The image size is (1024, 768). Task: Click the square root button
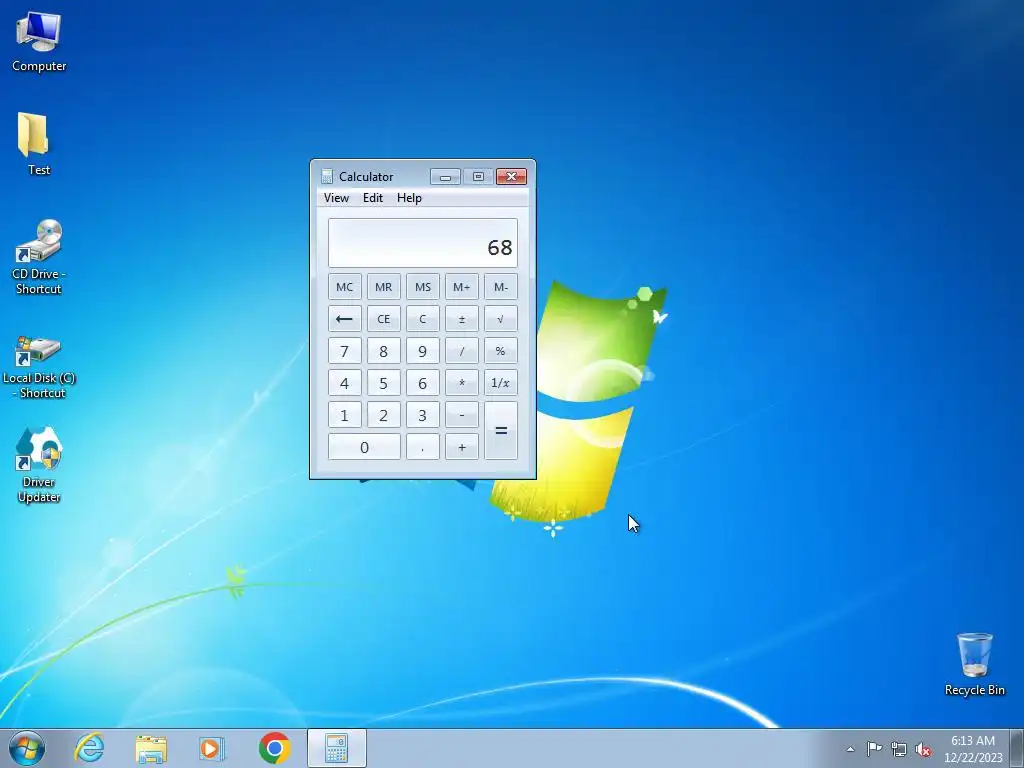point(501,319)
